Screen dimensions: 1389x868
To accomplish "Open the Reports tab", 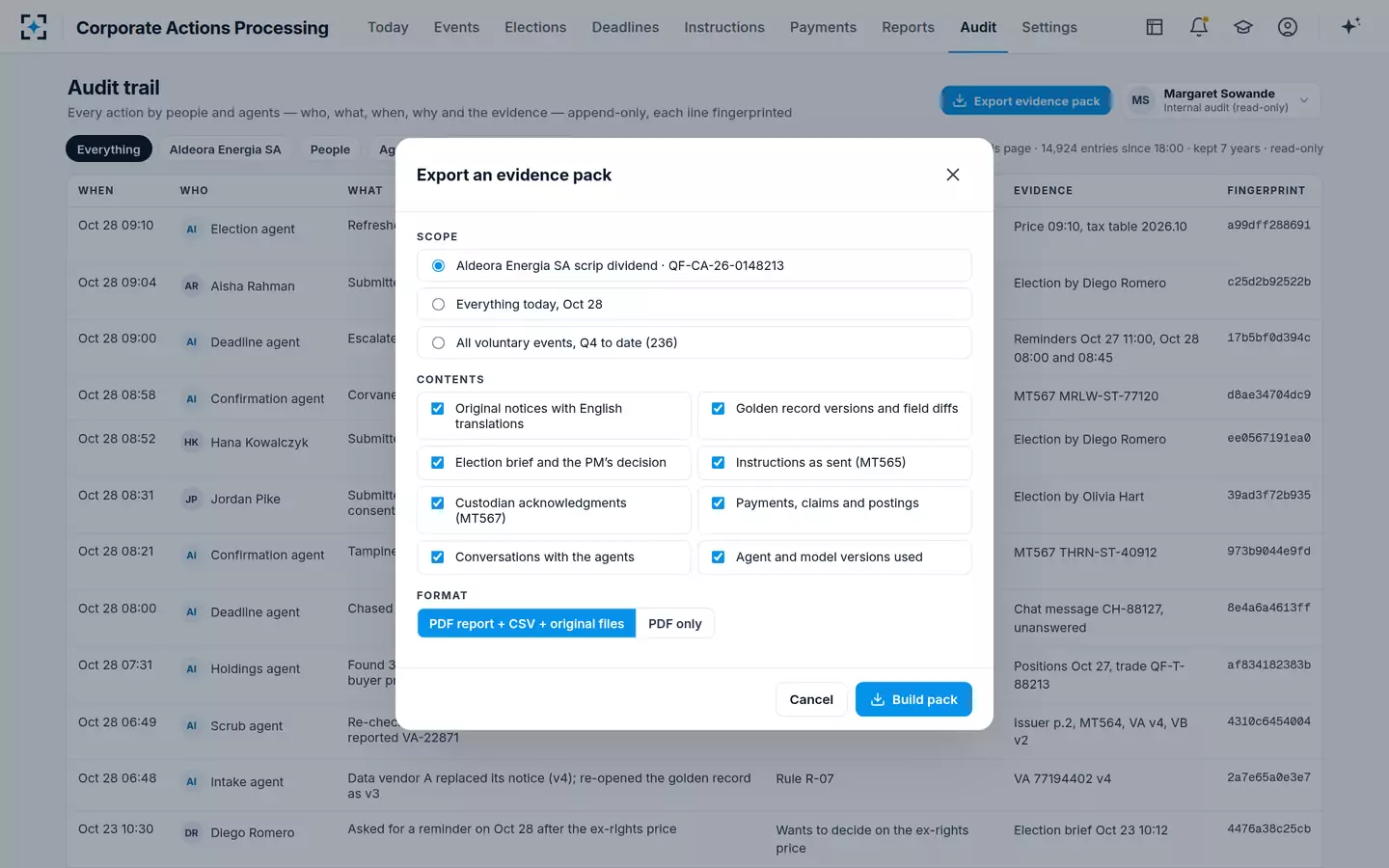I will pos(908,27).
